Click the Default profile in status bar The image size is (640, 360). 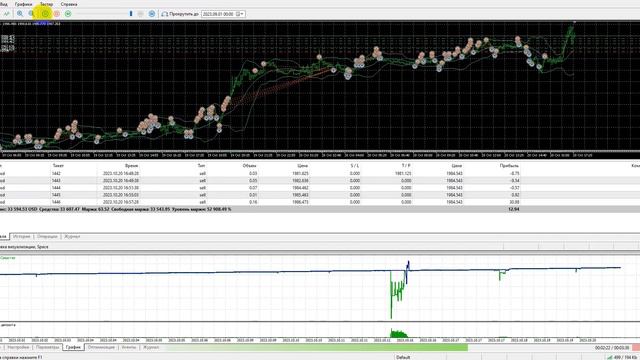[x=403, y=357]
